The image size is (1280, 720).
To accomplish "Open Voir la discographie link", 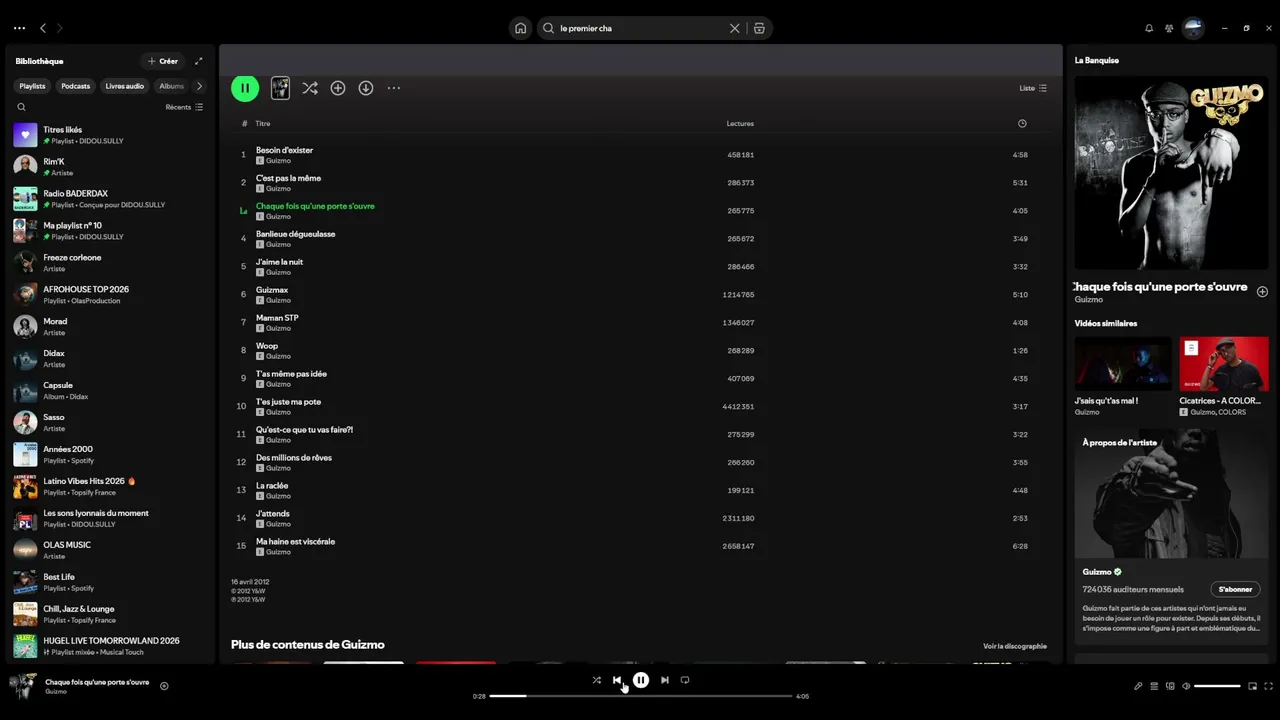I will [x=1015, y=646].
